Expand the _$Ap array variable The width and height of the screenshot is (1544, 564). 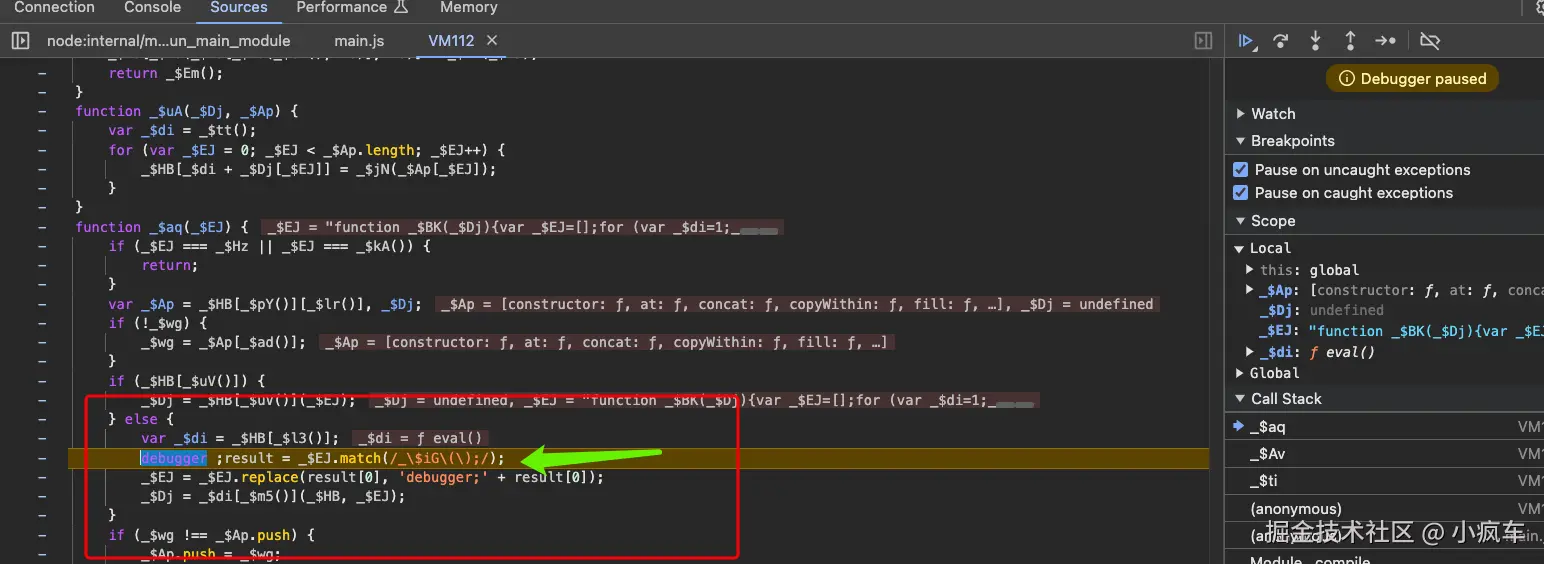coord(1250,290)
